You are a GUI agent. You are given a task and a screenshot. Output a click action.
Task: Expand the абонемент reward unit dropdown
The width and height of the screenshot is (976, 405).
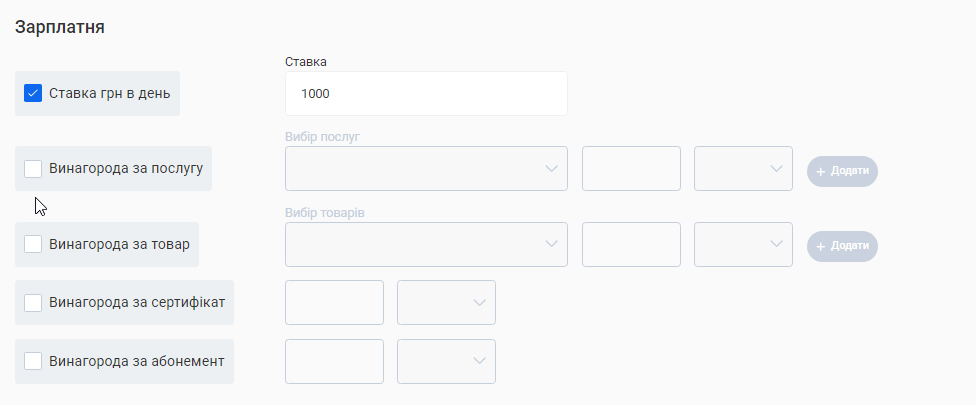[x=446, y=361]
